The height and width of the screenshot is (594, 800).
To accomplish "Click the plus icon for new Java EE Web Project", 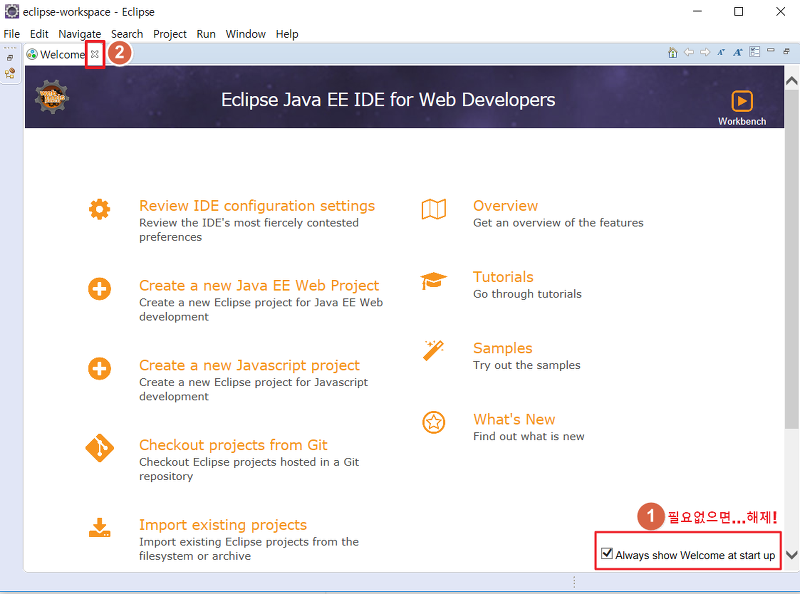I will [99, 289].
